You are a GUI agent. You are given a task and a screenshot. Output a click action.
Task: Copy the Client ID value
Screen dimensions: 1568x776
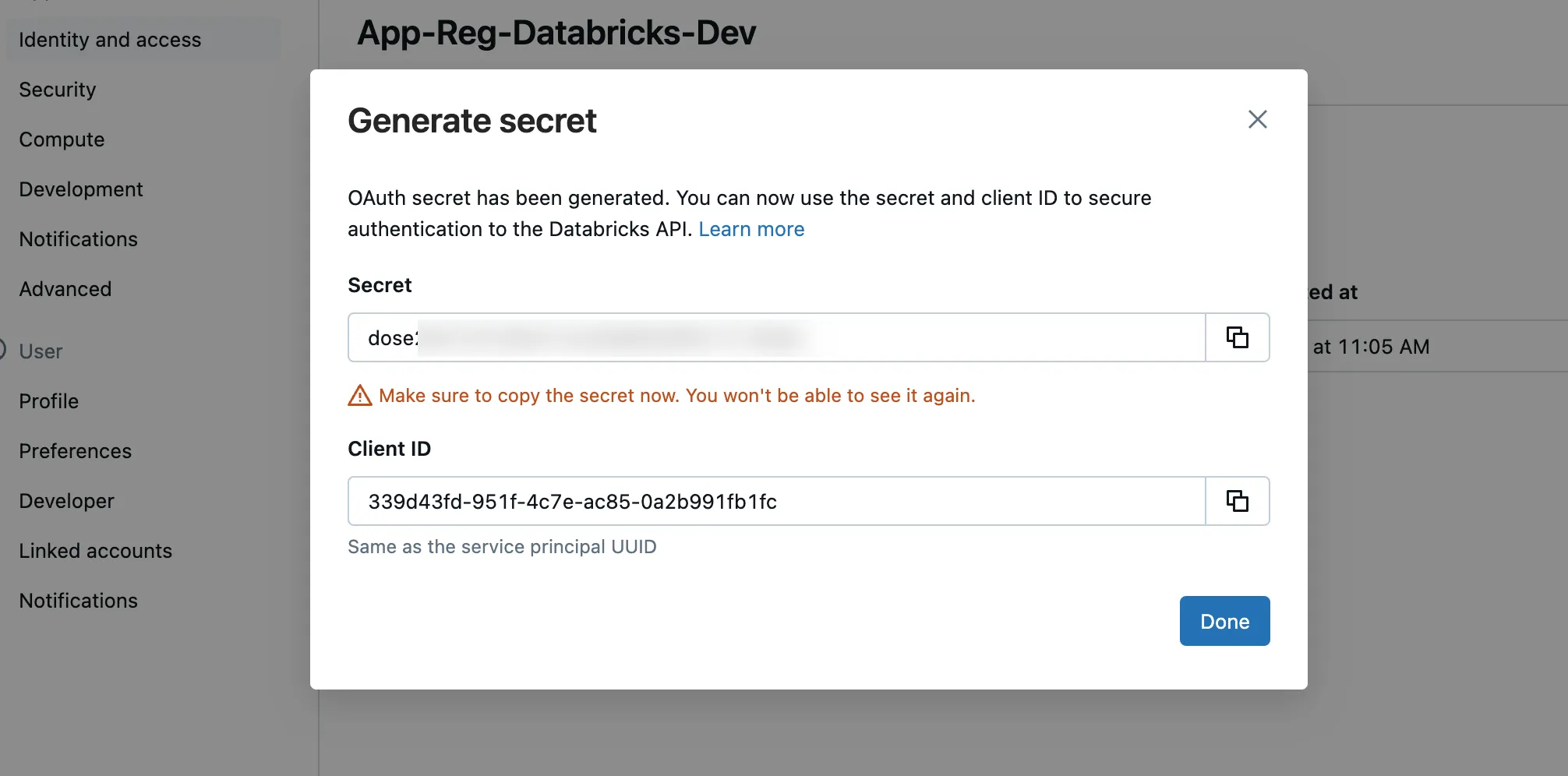click(x=1237, y=501)
